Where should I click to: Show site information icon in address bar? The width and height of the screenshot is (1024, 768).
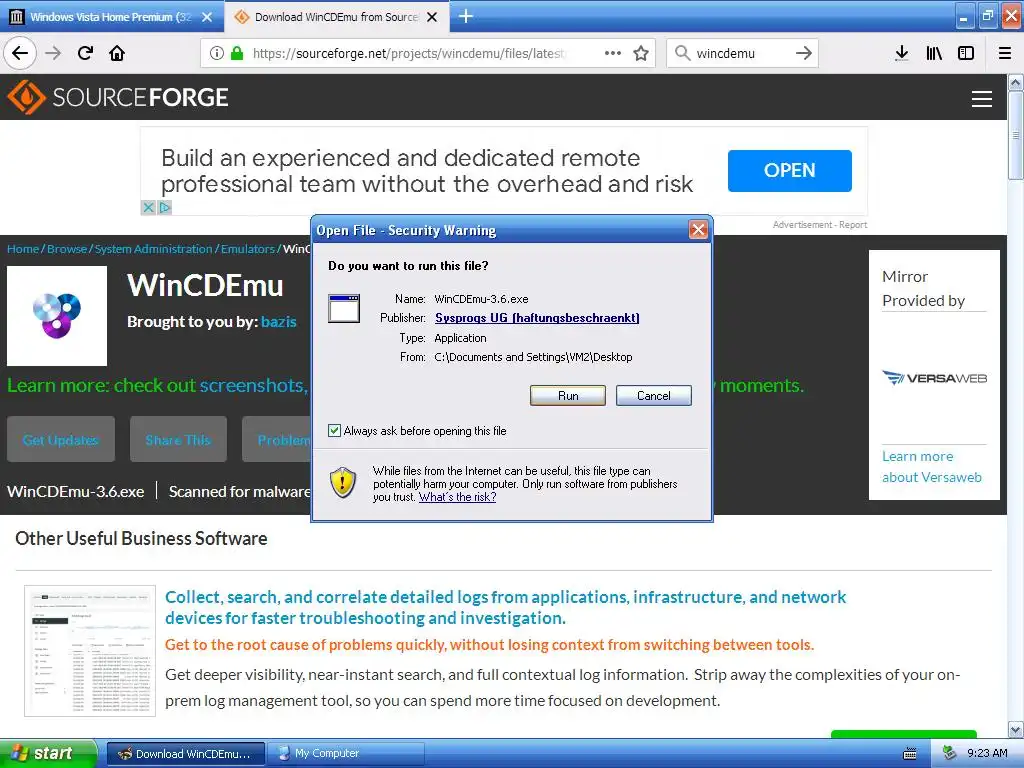coord(217,53)
